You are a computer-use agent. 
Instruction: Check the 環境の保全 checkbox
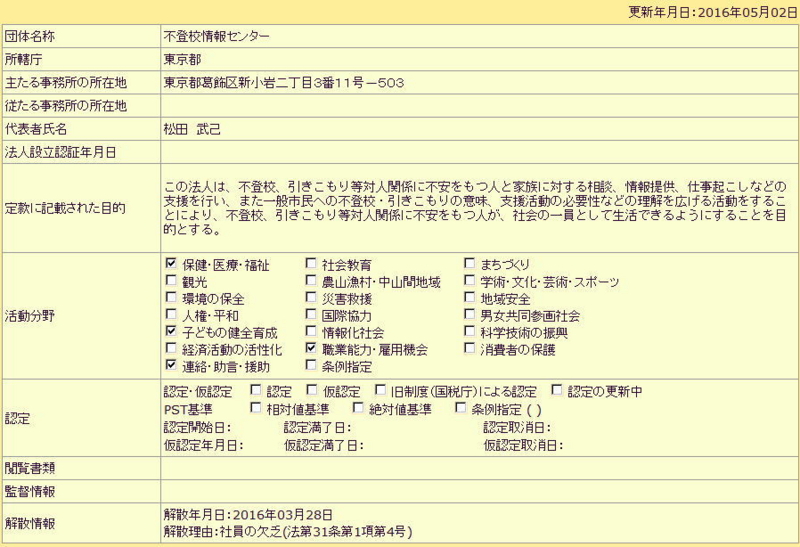(x=171, y=297)
